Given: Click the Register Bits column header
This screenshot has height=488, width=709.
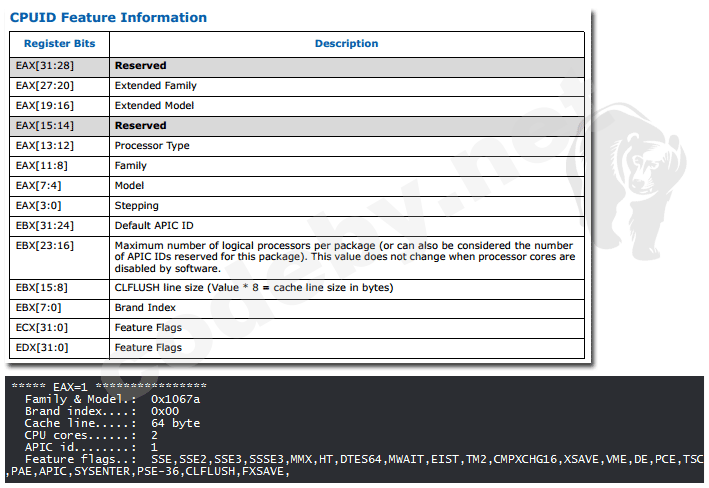Looking at the screenshot, I should coord(60,44).
